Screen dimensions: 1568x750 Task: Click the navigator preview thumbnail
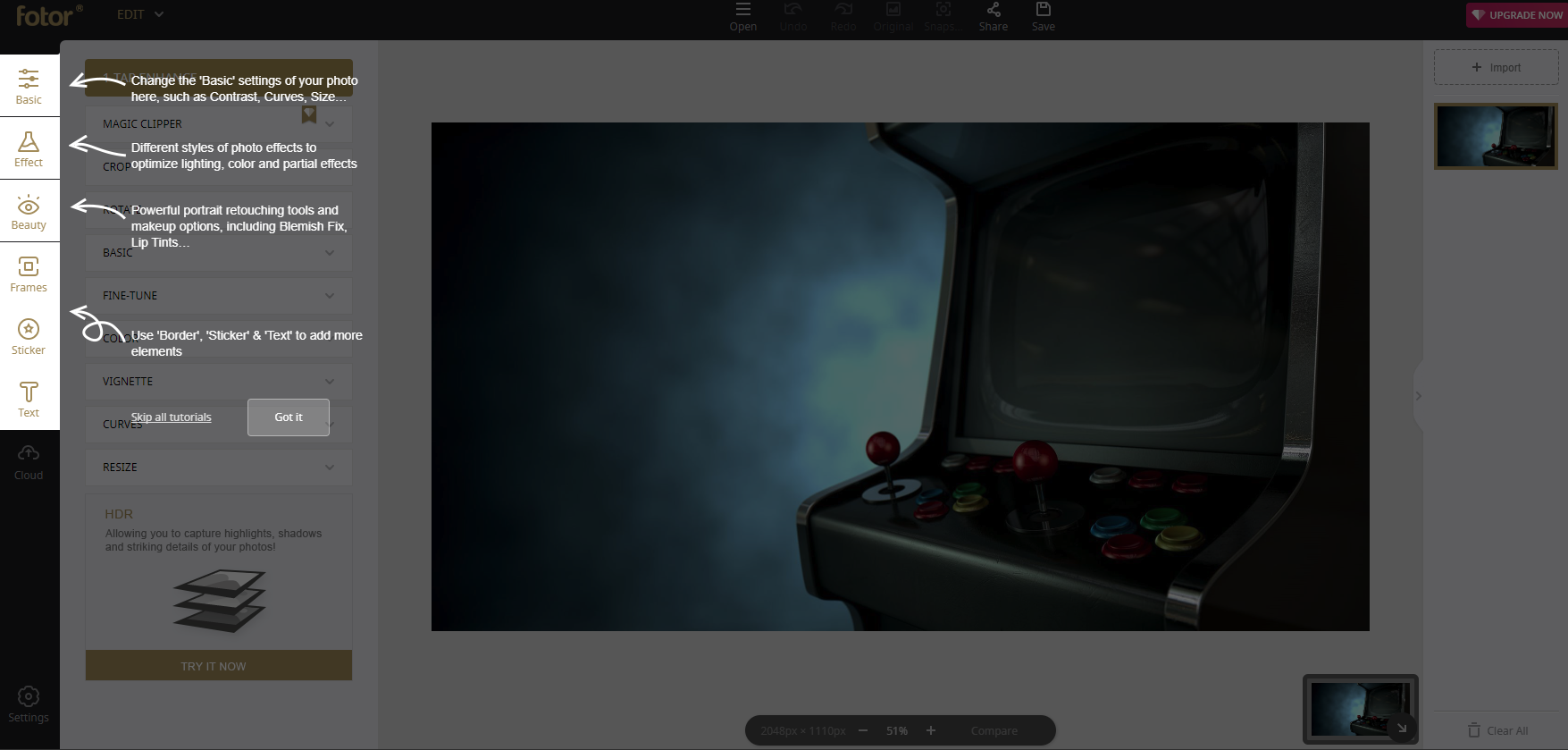click(1360, 709)
